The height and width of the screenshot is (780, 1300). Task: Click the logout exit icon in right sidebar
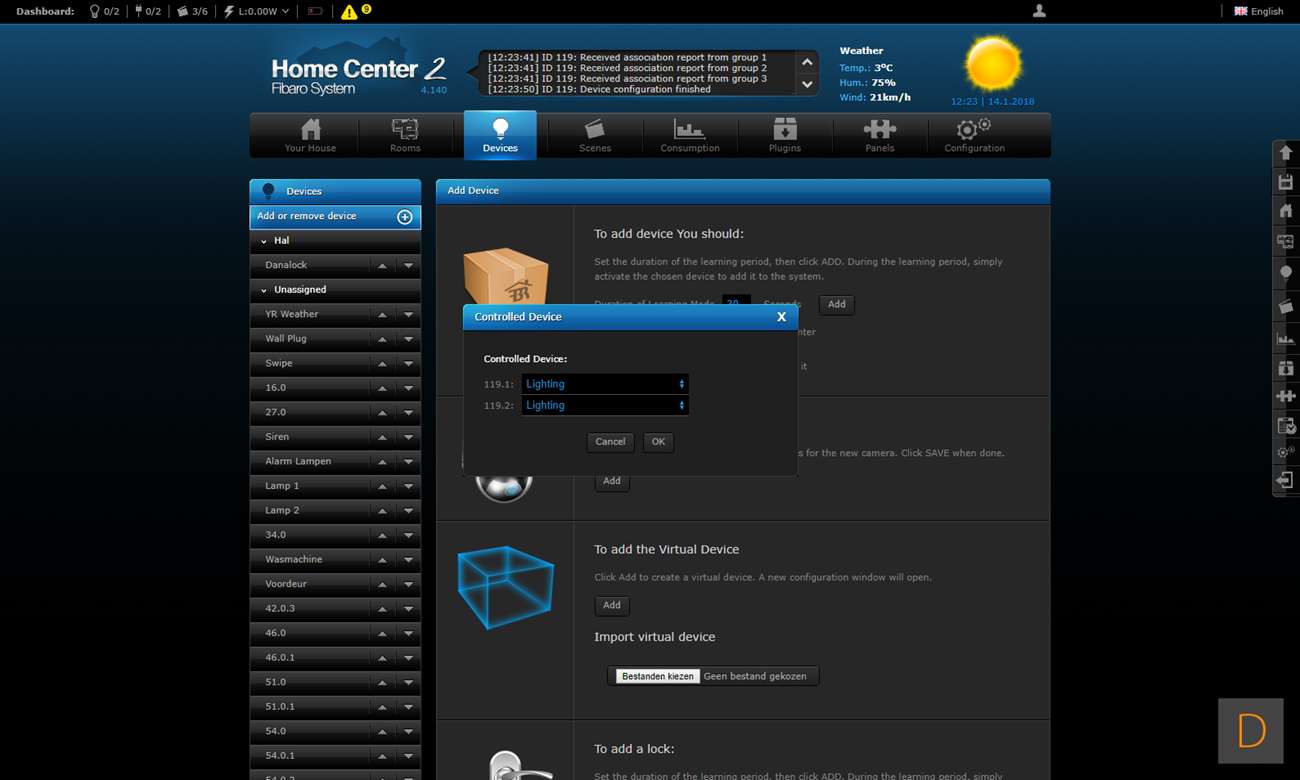point(1286,481)
